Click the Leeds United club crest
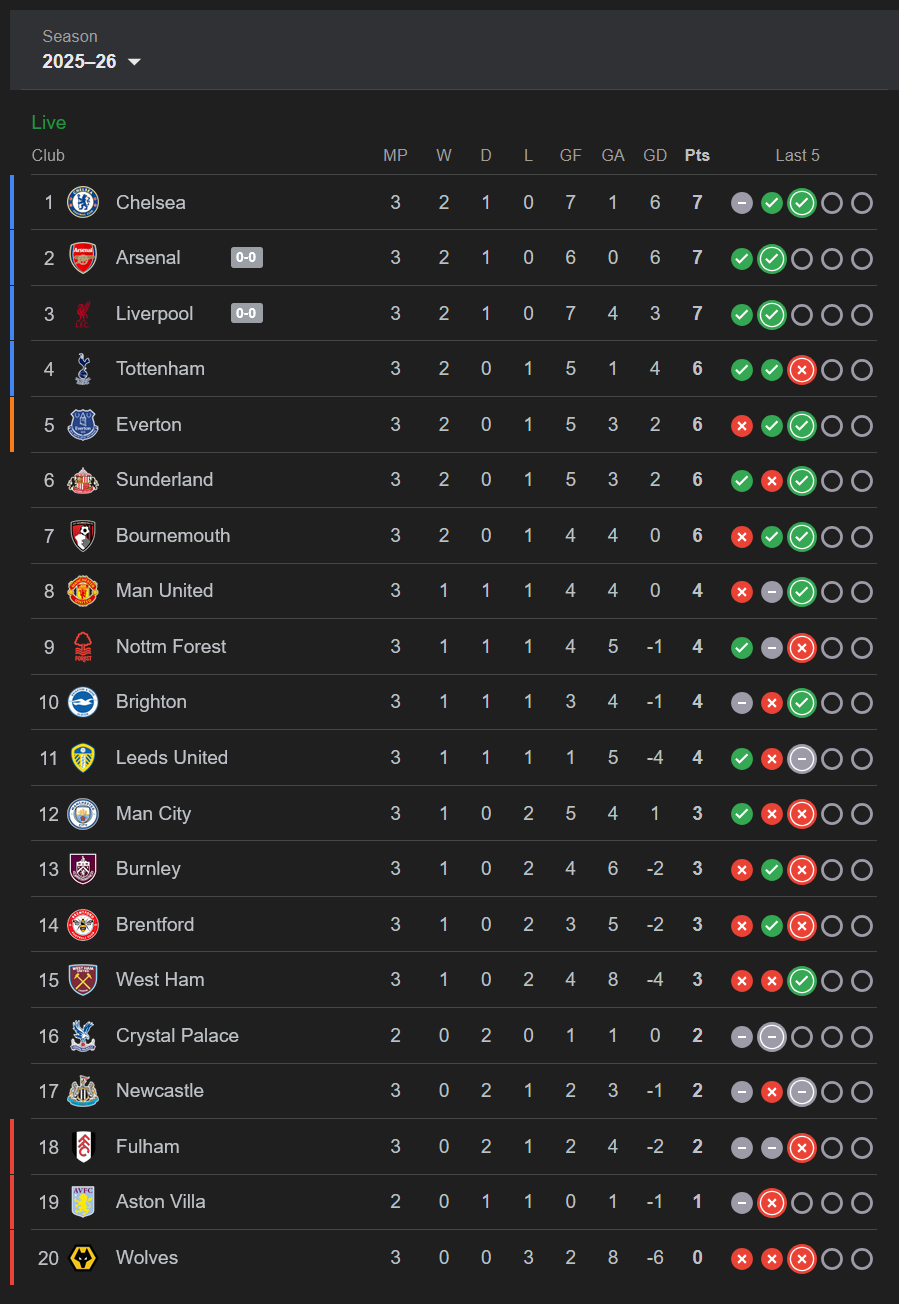The height and width of the screenshot is (1304, 899). click(x=83, y=758)
